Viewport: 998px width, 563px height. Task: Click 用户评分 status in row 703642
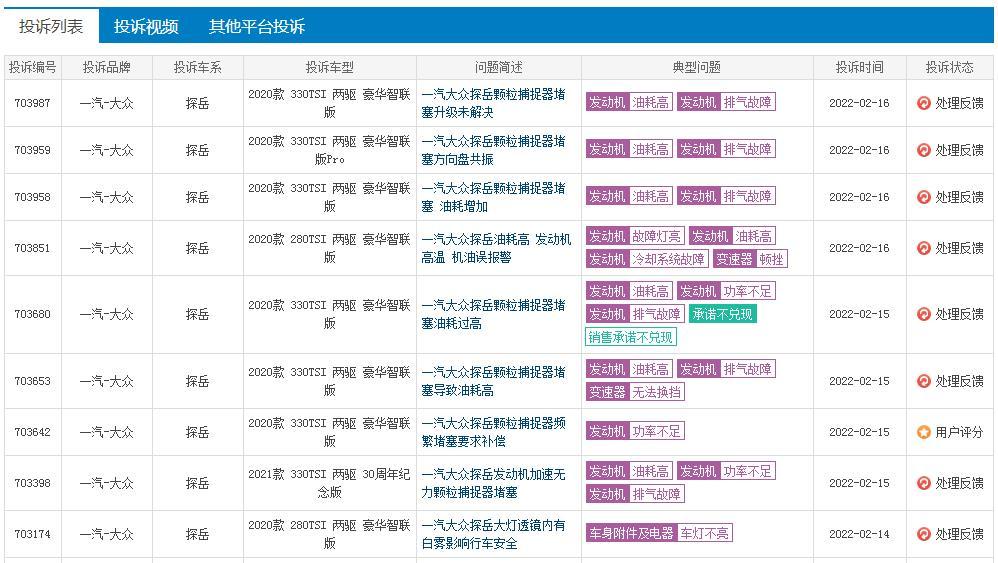click(959, 432)
